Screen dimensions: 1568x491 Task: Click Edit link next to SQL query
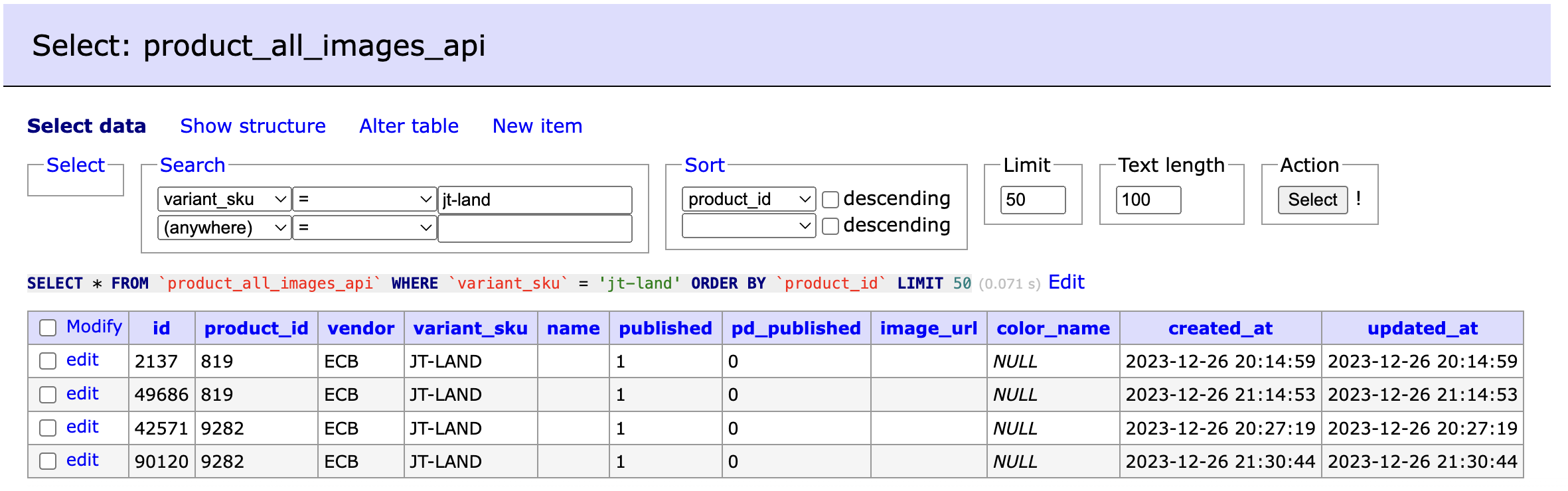1065,283
